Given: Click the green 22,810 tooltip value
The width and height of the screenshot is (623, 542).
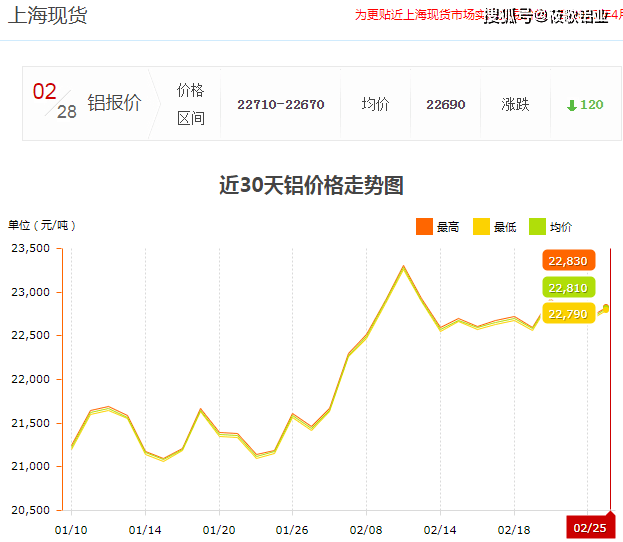Looking at the screenshot, I should click(x=568, y=287).
